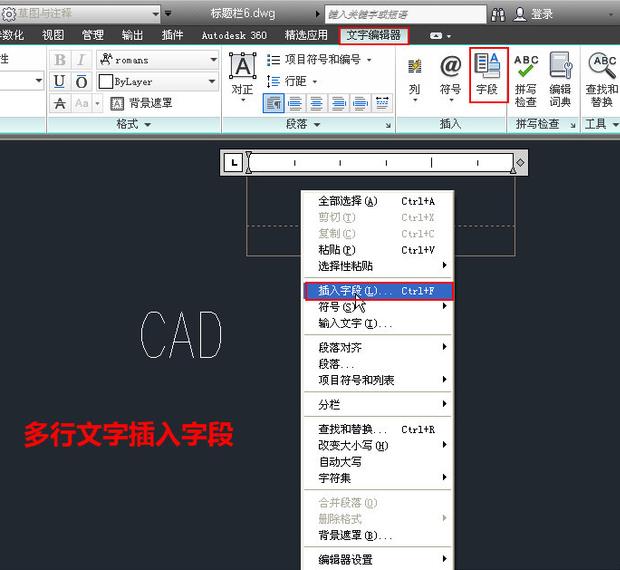Switch to the 插件 ribbon tab

click(x=172, y=35)
